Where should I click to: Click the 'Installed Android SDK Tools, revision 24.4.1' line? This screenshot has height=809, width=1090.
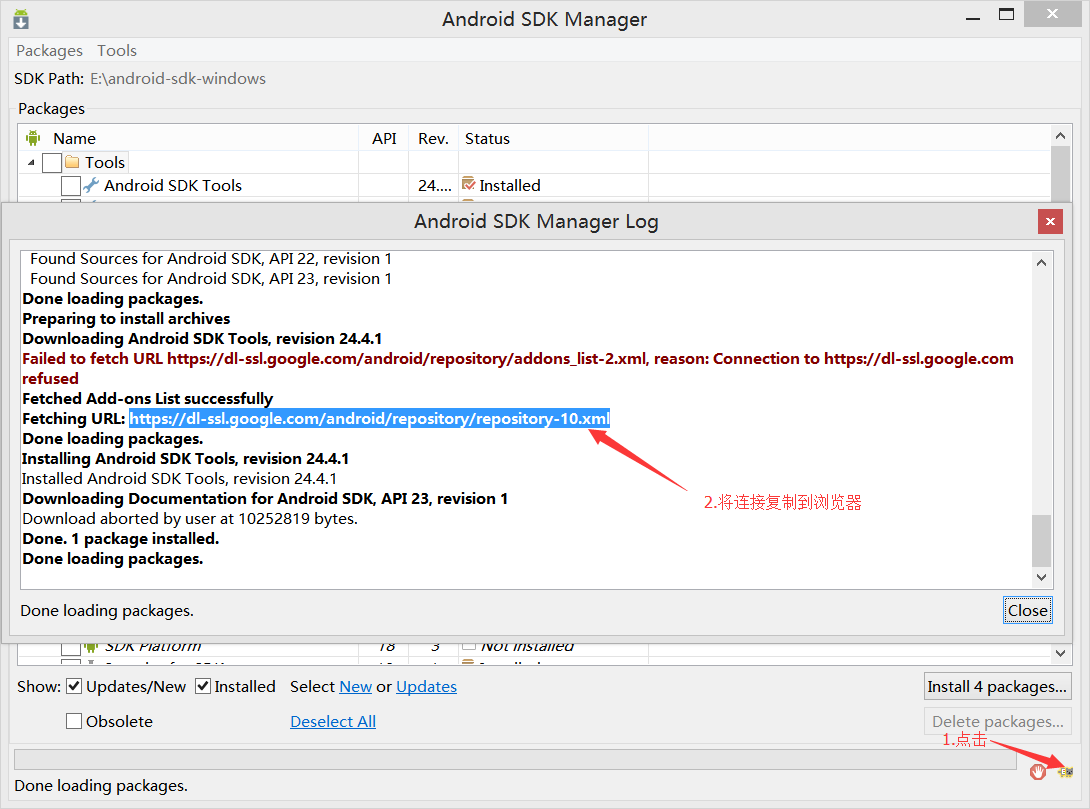pyautogui.click(x=179, y=479)
